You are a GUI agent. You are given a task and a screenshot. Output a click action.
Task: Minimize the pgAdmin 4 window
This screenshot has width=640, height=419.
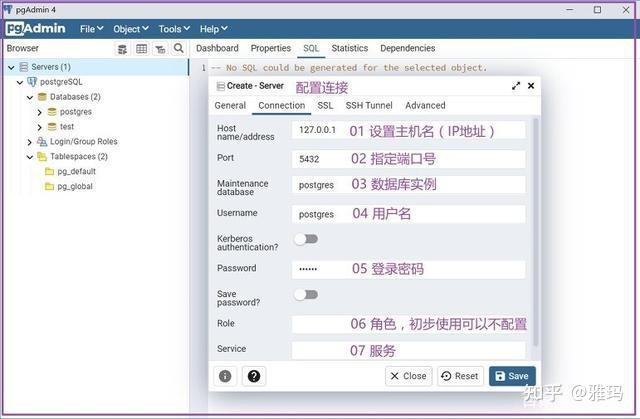pos(570,9)
